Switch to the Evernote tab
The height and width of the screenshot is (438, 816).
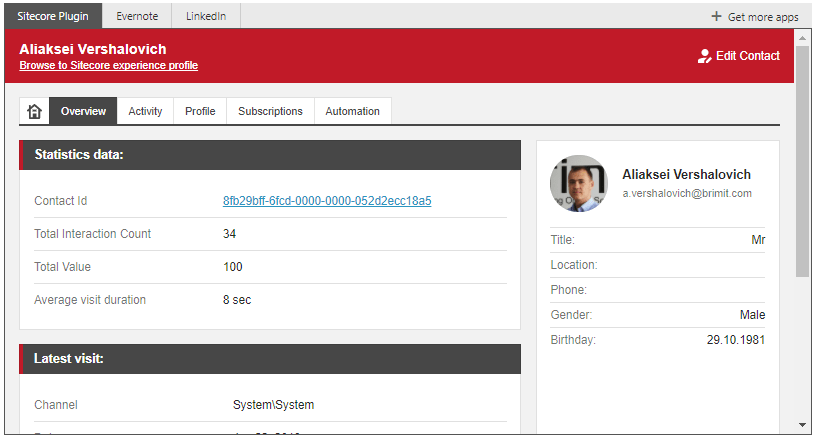[137, 16]
